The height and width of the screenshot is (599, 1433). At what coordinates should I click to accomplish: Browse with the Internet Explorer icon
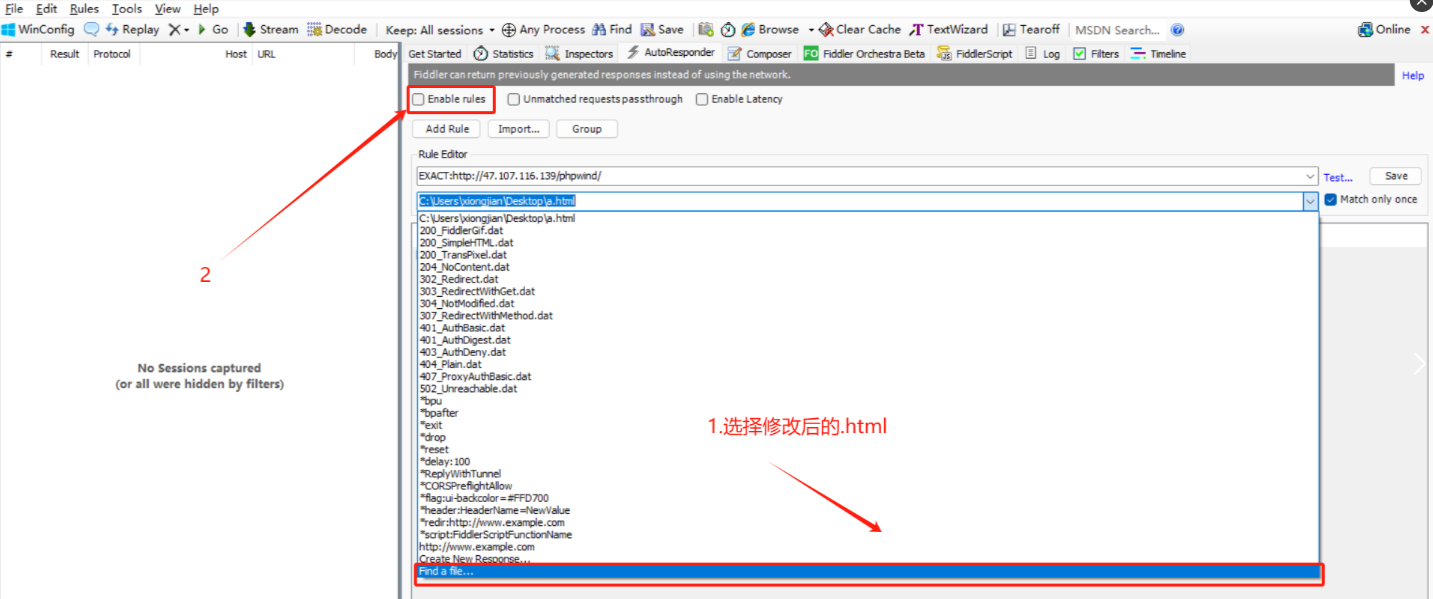click(x=748, y=30)
